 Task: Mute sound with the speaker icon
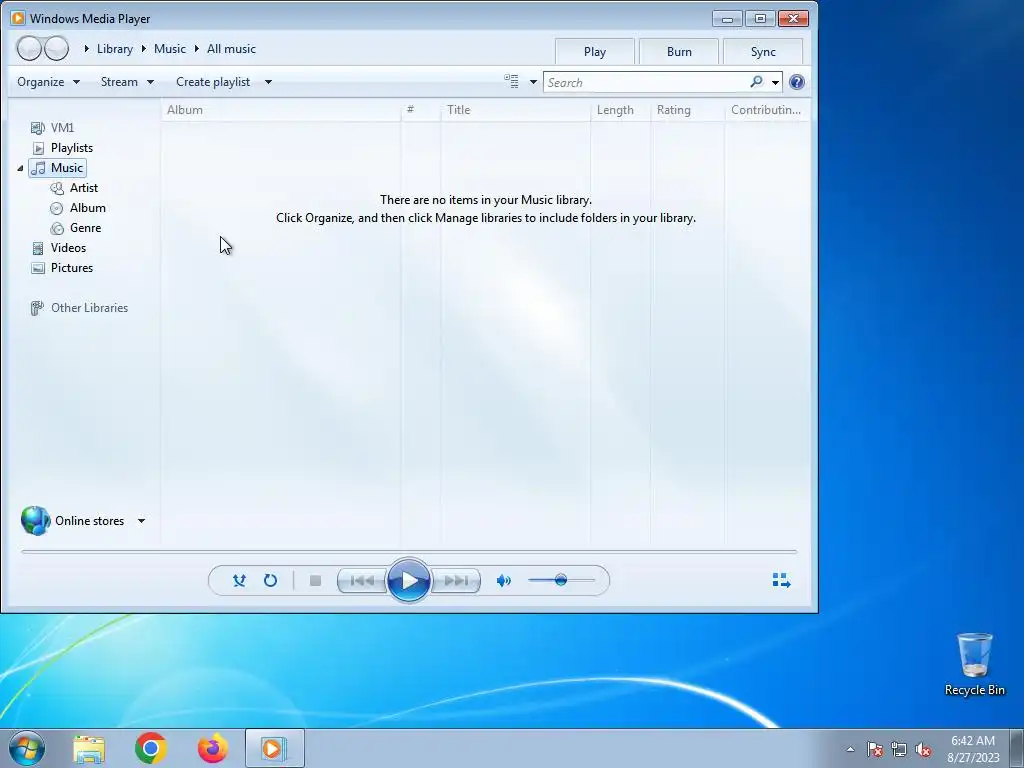click(x=504, y=581)
